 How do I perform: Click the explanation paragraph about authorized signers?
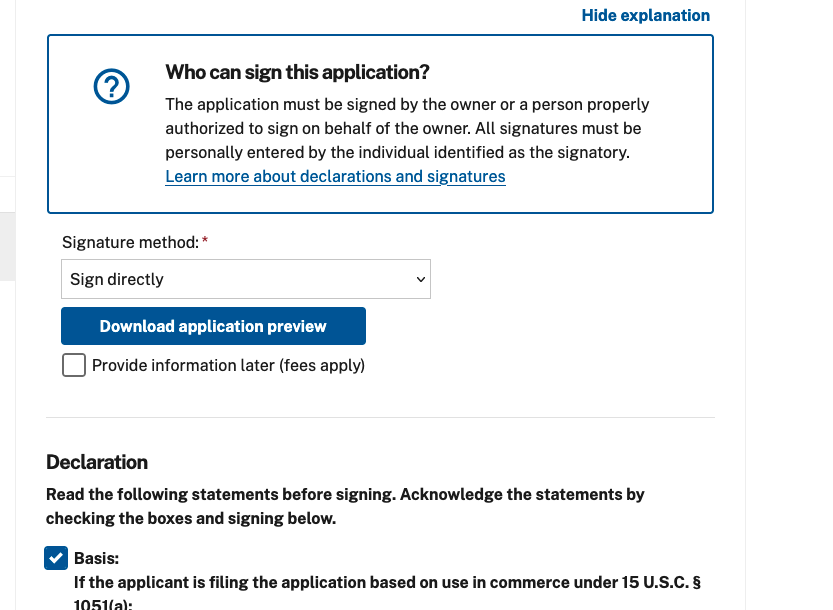pyautogui.click(x=406, y=128)
